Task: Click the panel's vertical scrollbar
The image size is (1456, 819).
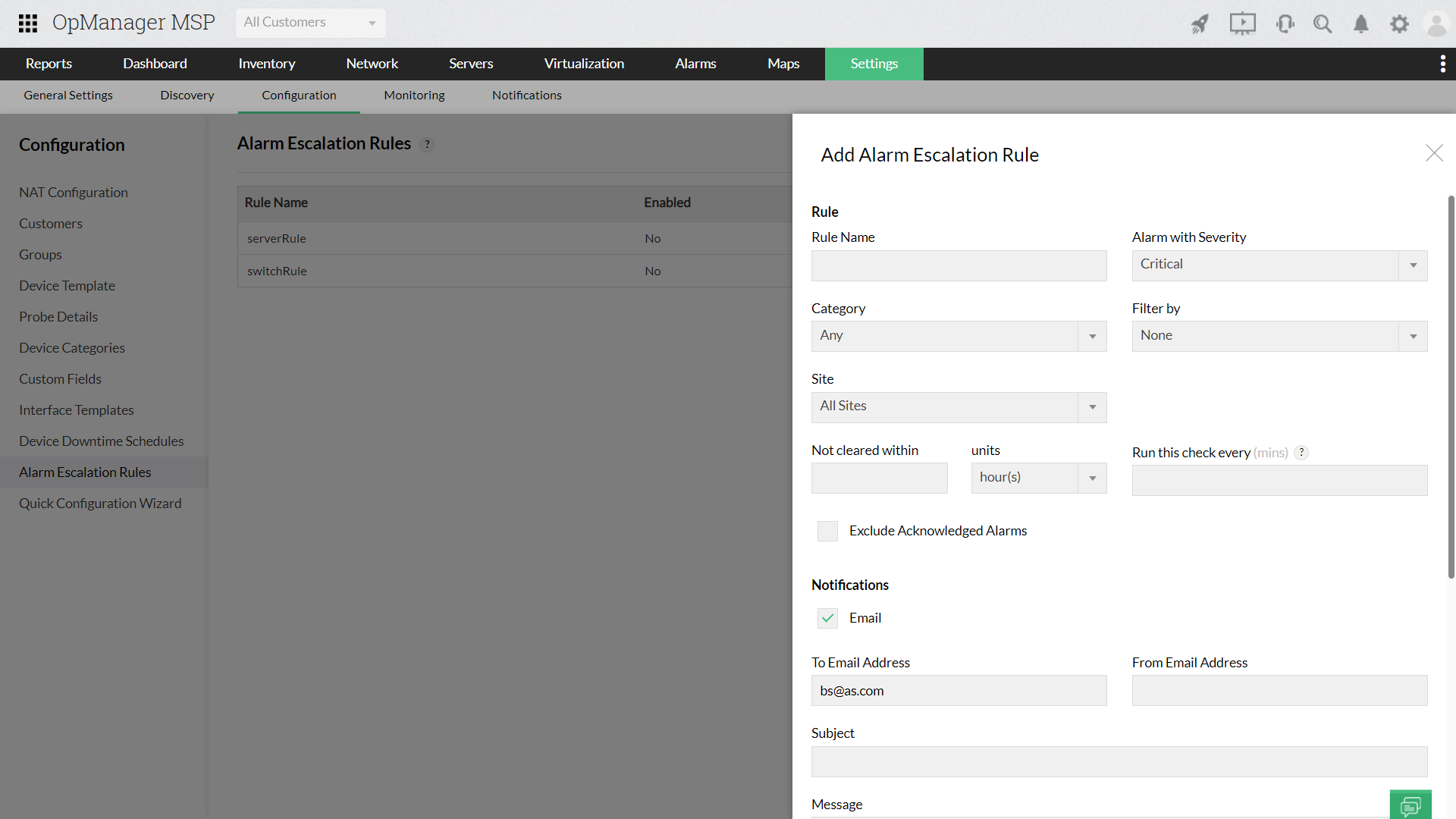Action: click(1451, 387)
